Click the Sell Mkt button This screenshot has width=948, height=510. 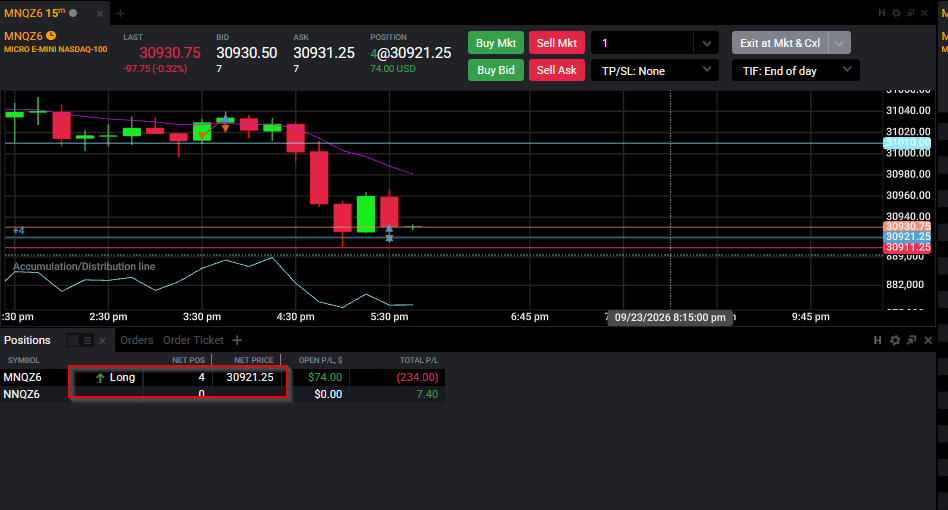(557, 43)
